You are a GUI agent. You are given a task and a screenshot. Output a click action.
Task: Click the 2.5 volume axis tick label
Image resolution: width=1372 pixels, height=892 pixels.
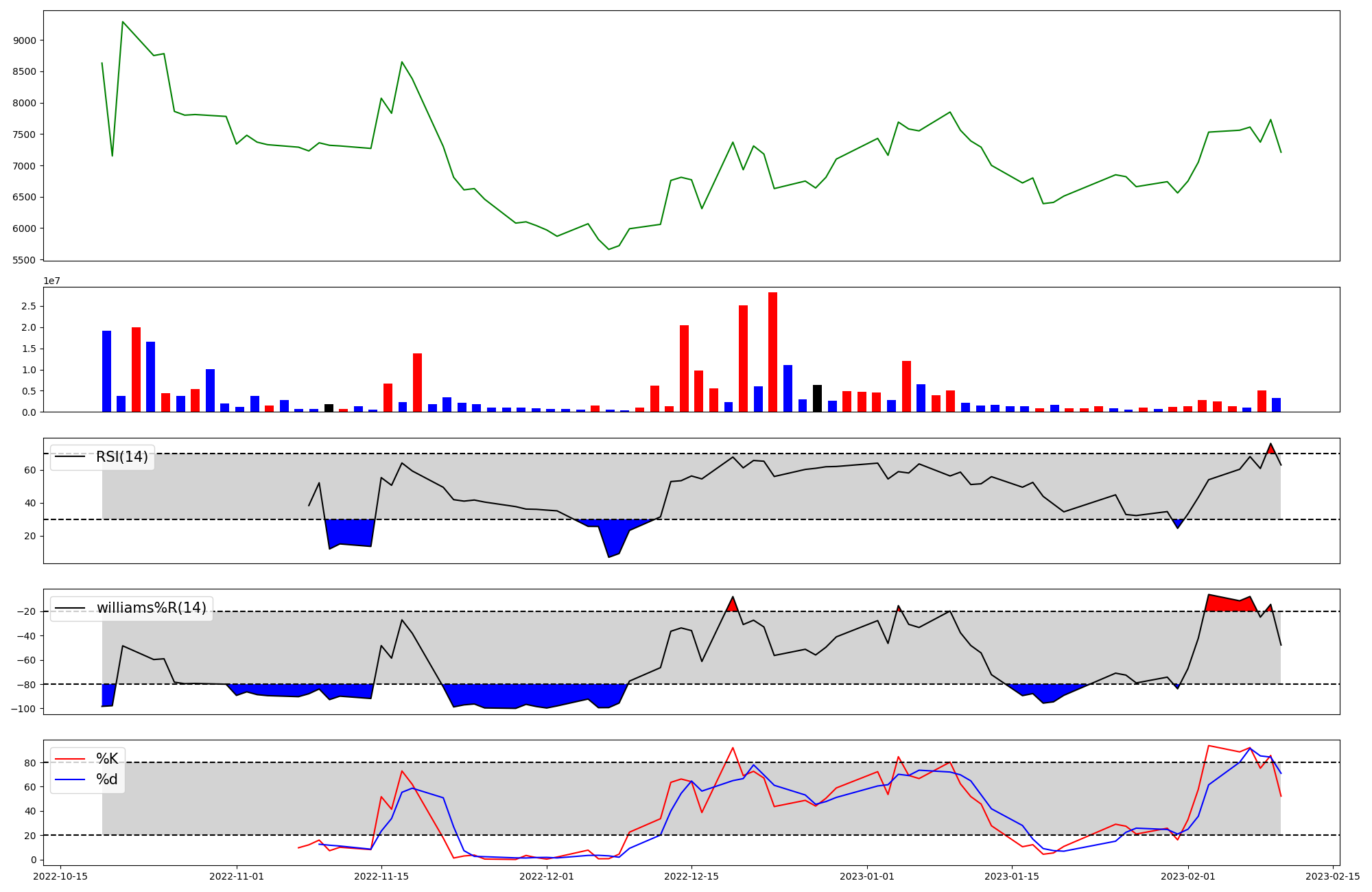(x=28, y=306)
